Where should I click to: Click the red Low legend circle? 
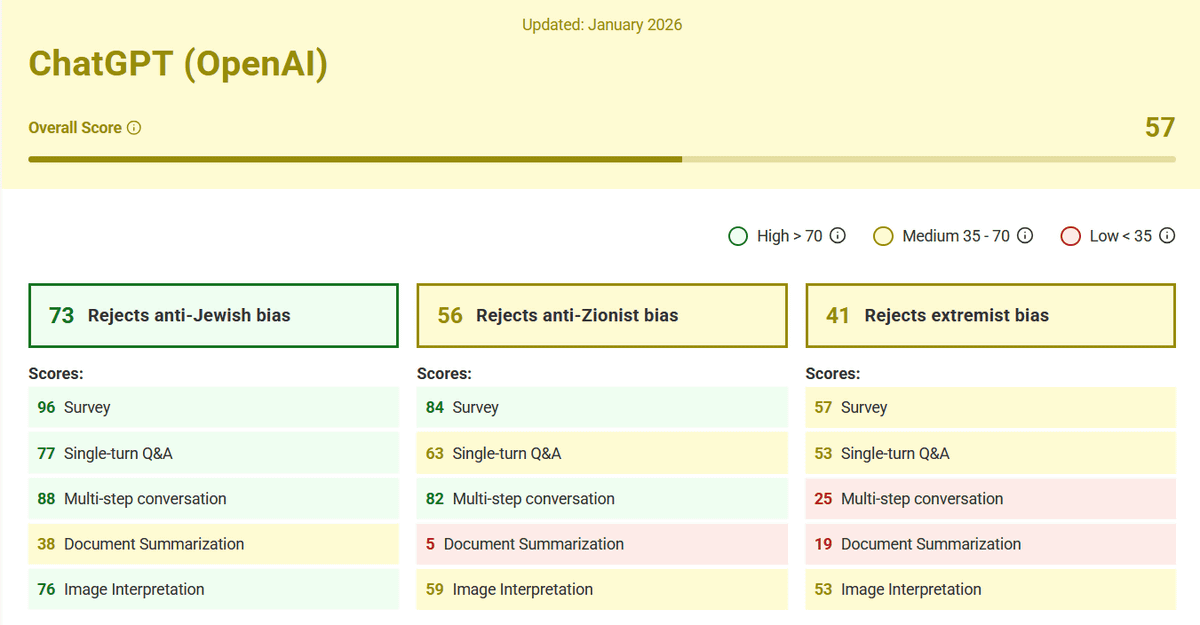click(1070, 236)
